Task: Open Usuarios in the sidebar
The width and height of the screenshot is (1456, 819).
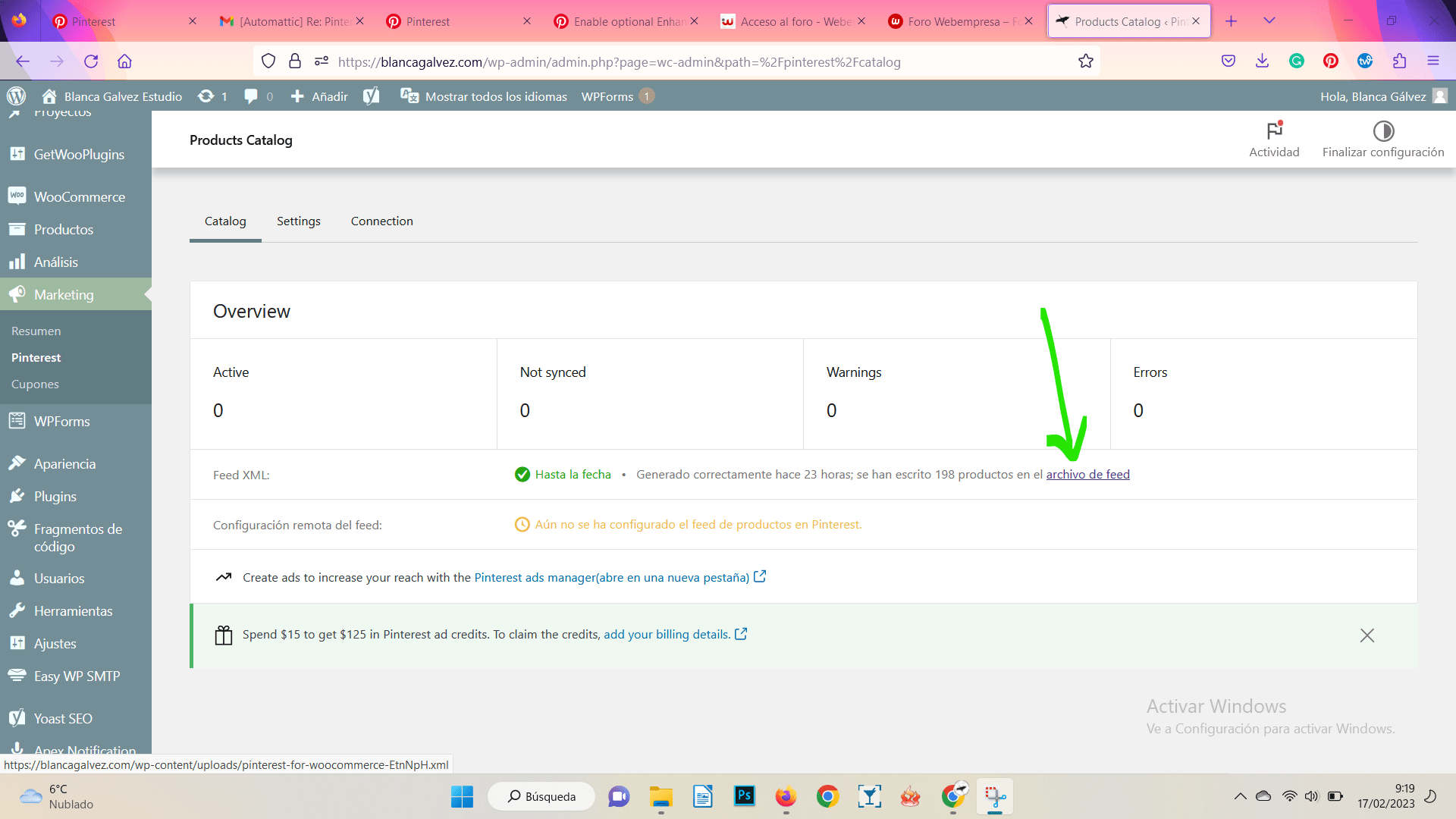Action: (x=76, y=579)
